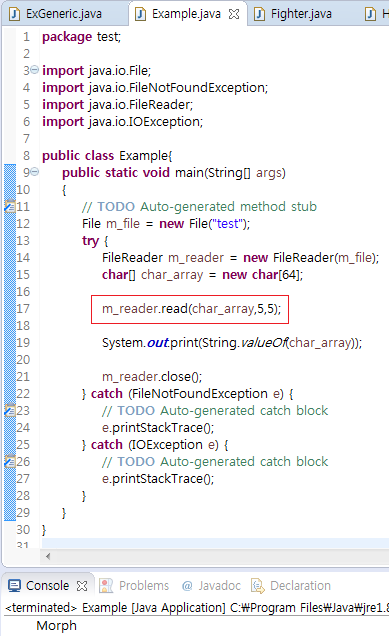Click the "package test;" line

pos(81,37)
